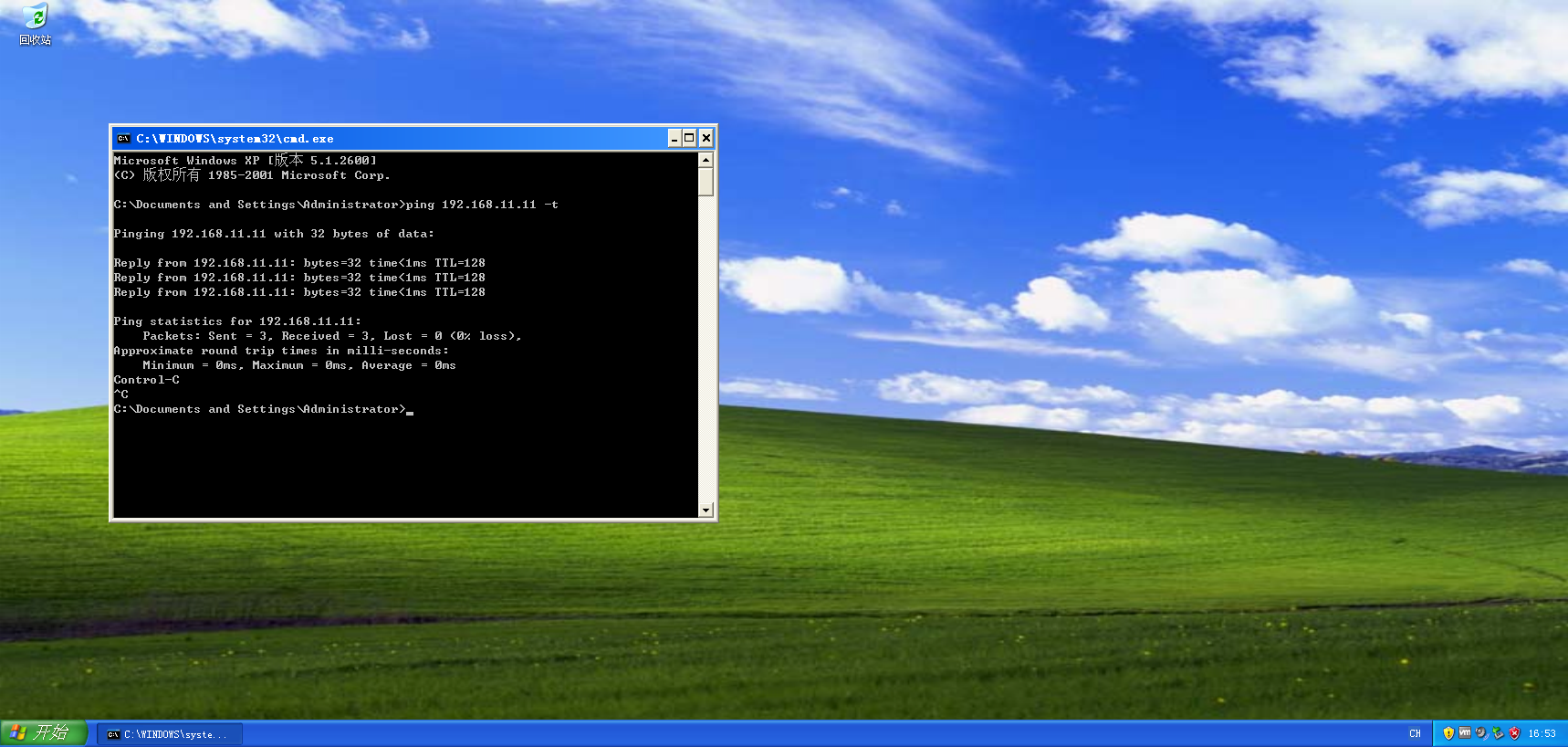Image resolution: width=1568 pixels, height=747 pixels.
Task: Close the cmd.exe window
Action: (x=706, y=139)
